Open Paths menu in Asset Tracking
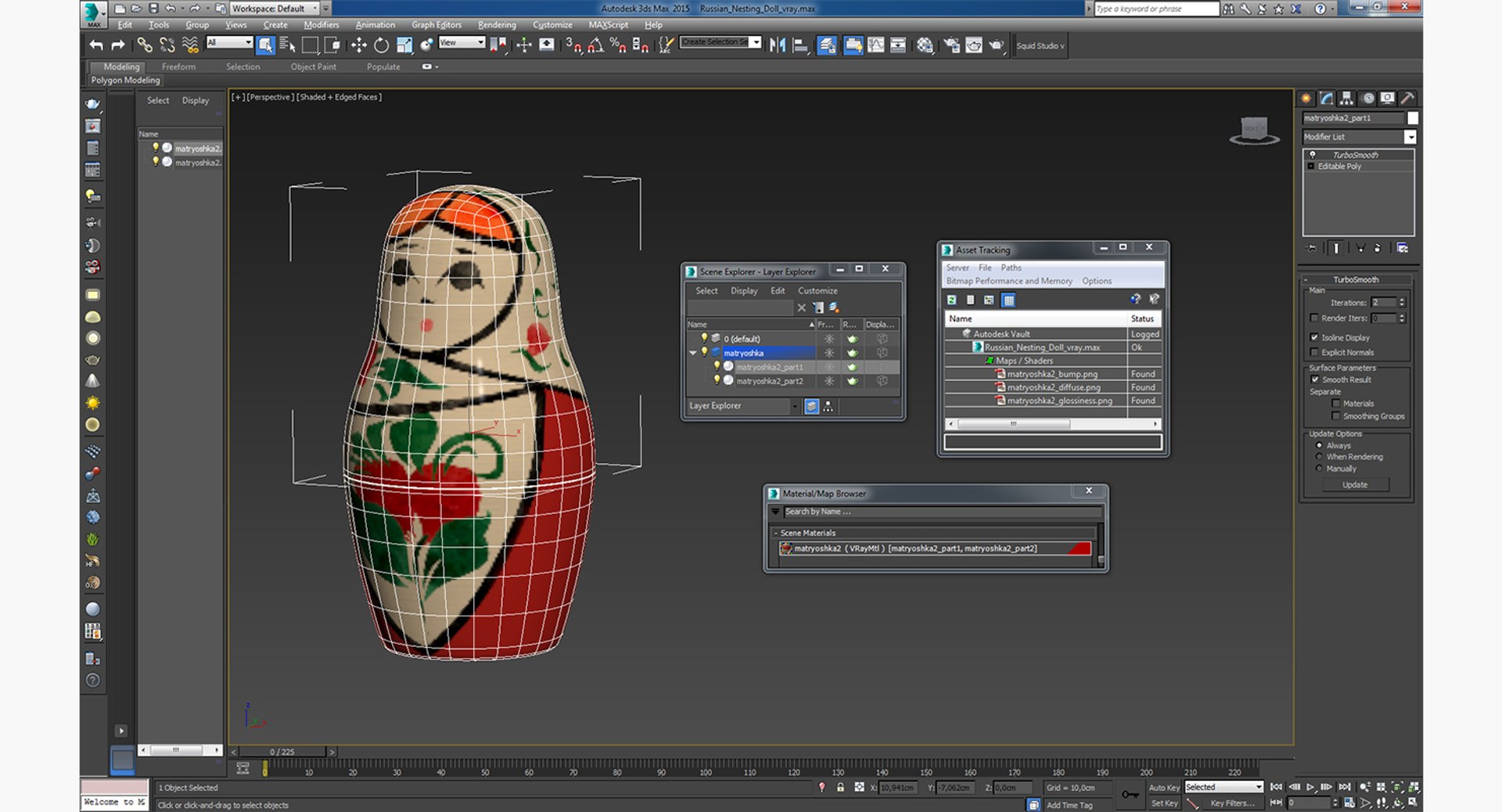The width and height of the screenshot is (1502, 812). (x=1011, y=268)
